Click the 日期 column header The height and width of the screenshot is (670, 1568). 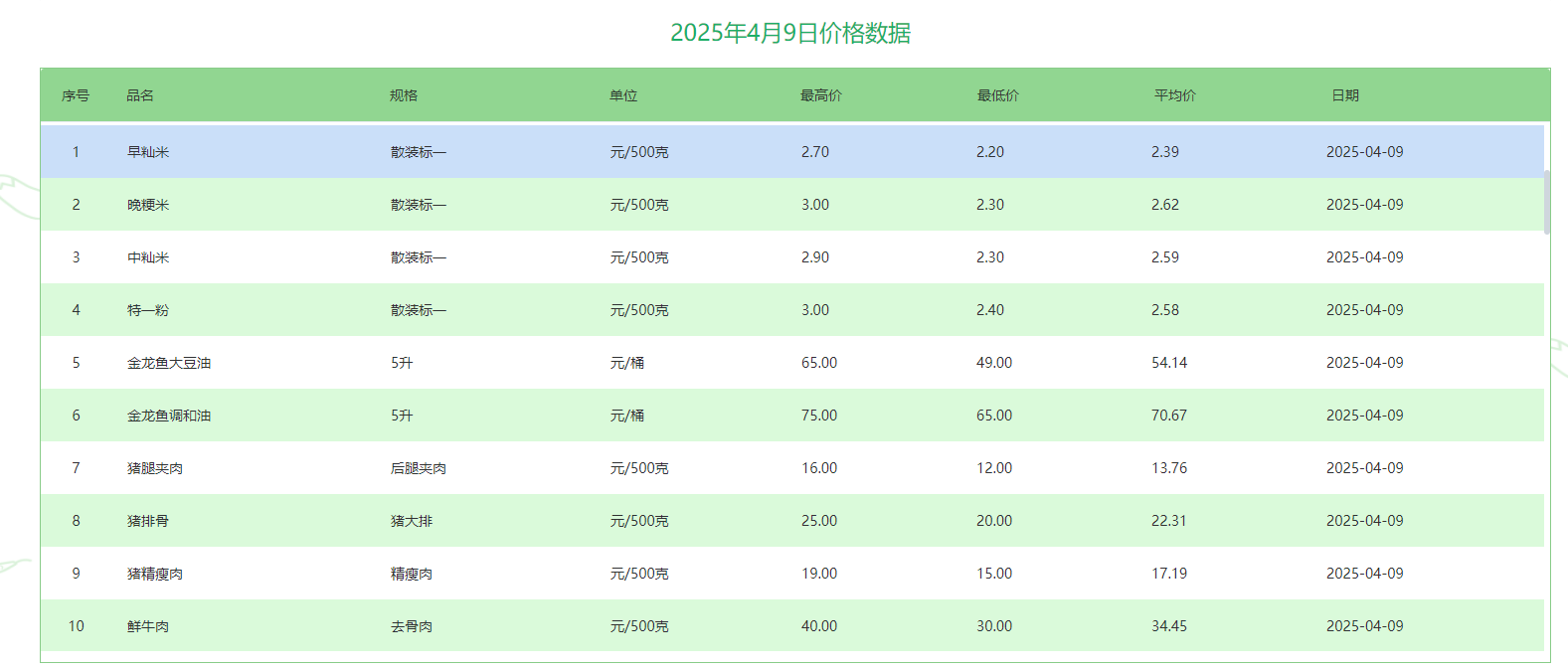[1344, 95]
